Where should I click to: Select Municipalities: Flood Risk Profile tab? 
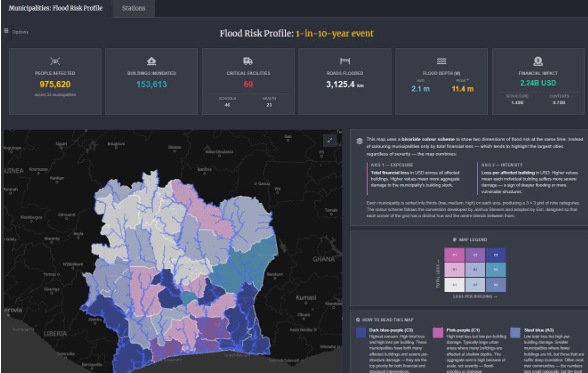point(56,8)
